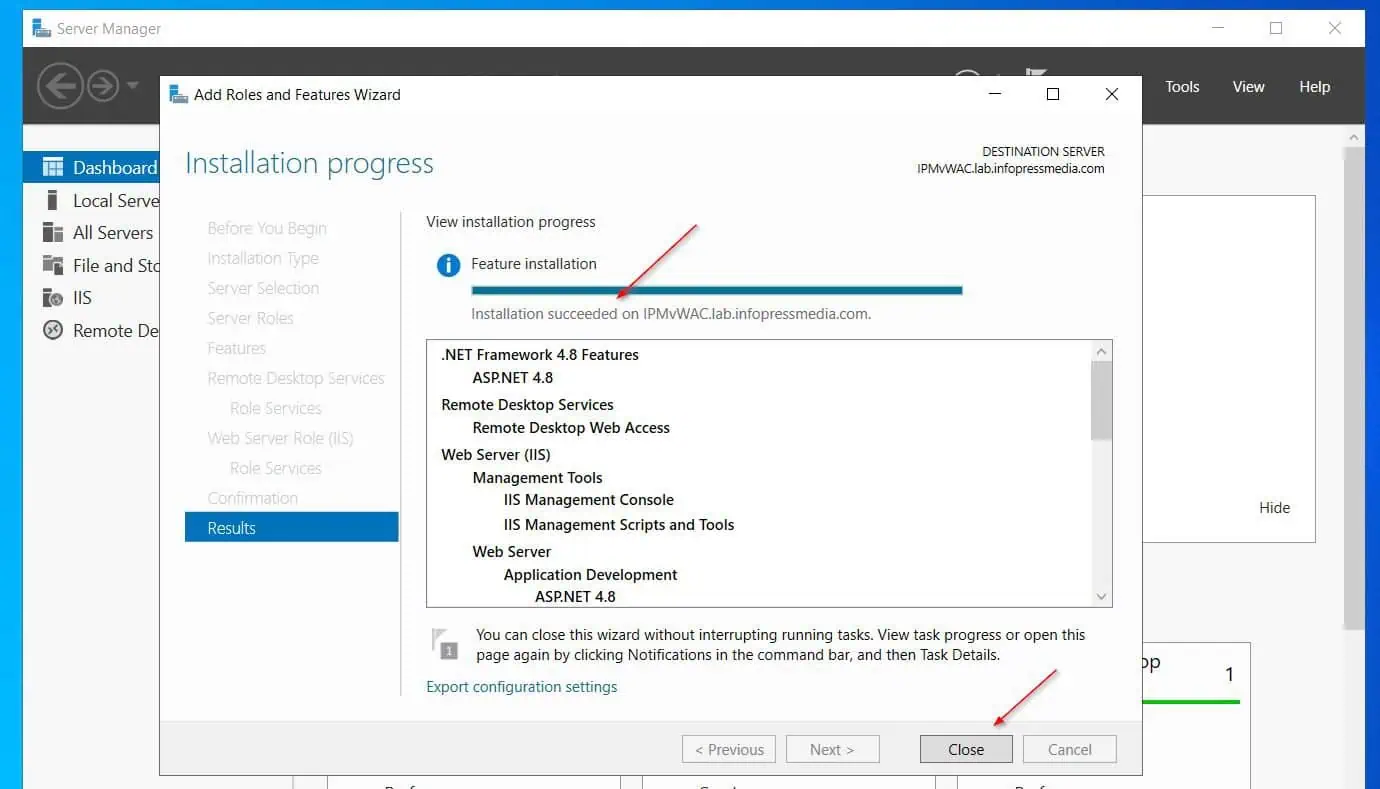Open the Dashboard icon in sidebar
1380x789 pixels.
53,167
